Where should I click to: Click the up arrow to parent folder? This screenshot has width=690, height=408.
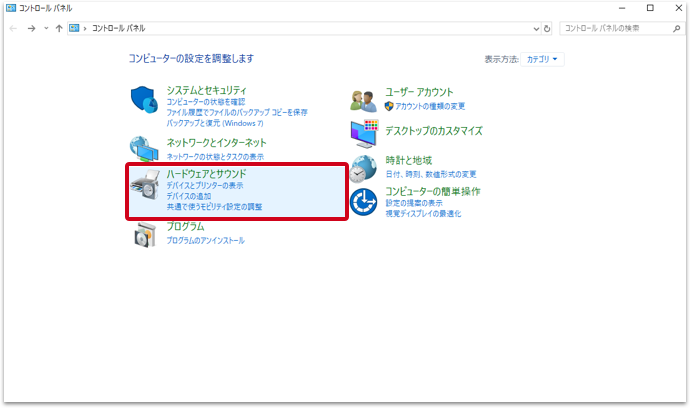point(59,29)
